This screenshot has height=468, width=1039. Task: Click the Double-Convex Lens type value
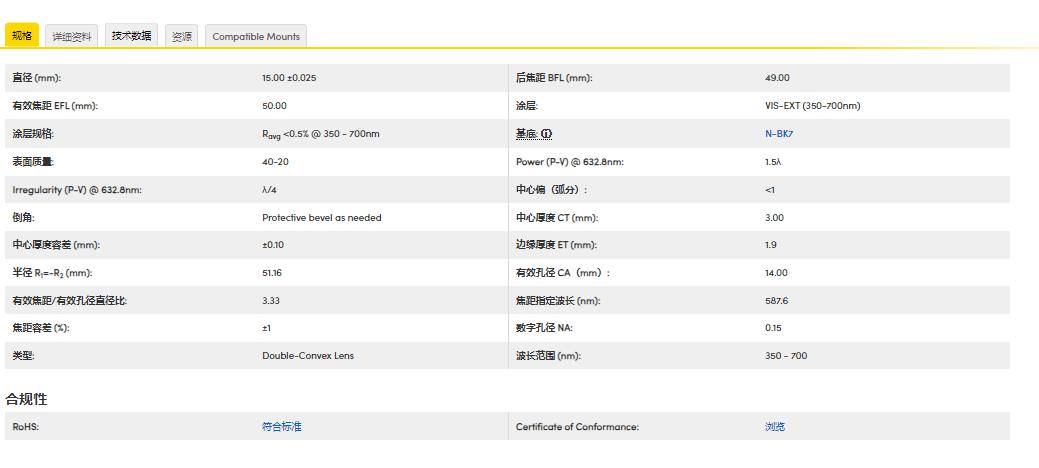[x=308, y=356]
